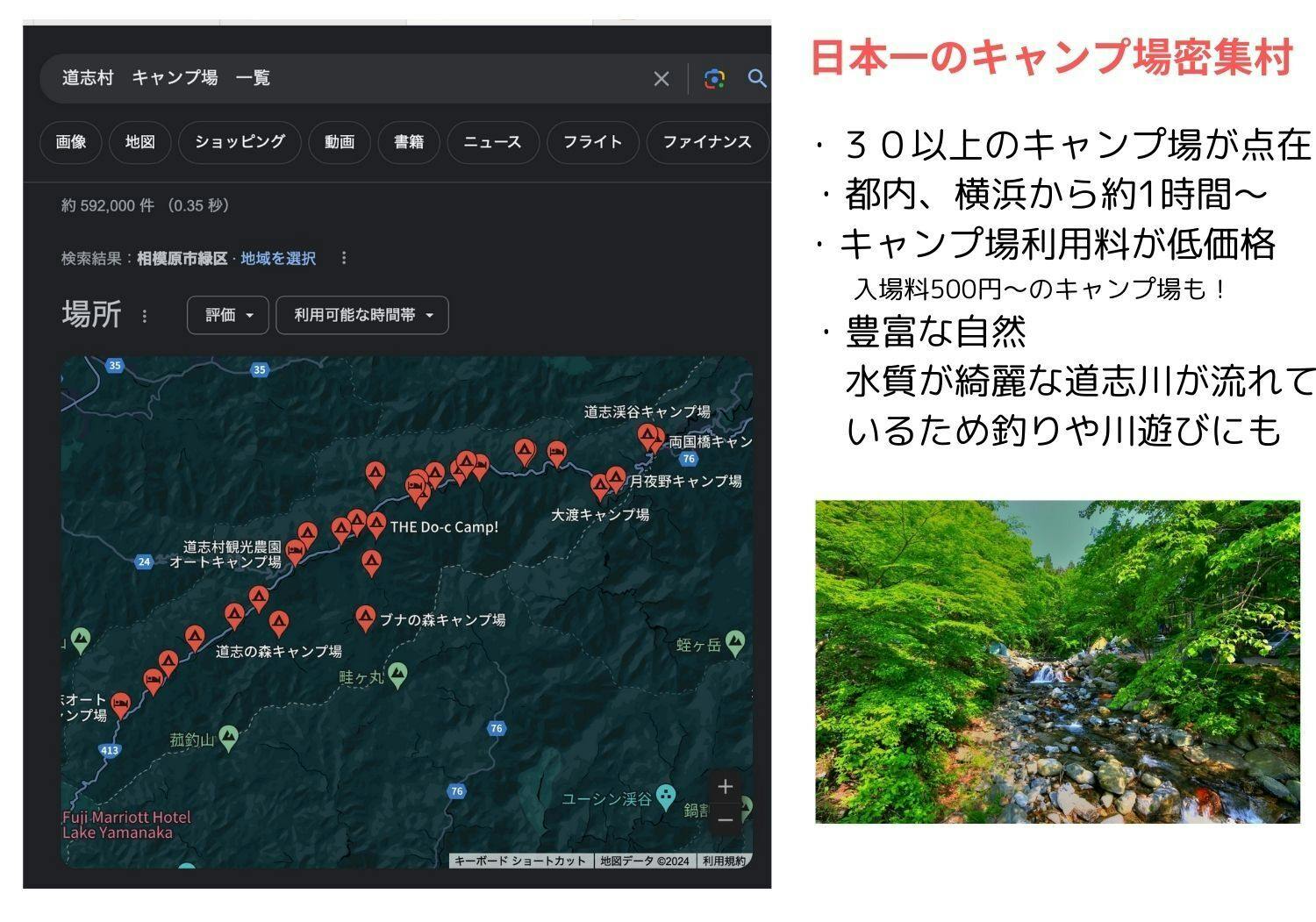Open the 利用規約 terms link on map
1316x922 pixels.
(724, 861)
